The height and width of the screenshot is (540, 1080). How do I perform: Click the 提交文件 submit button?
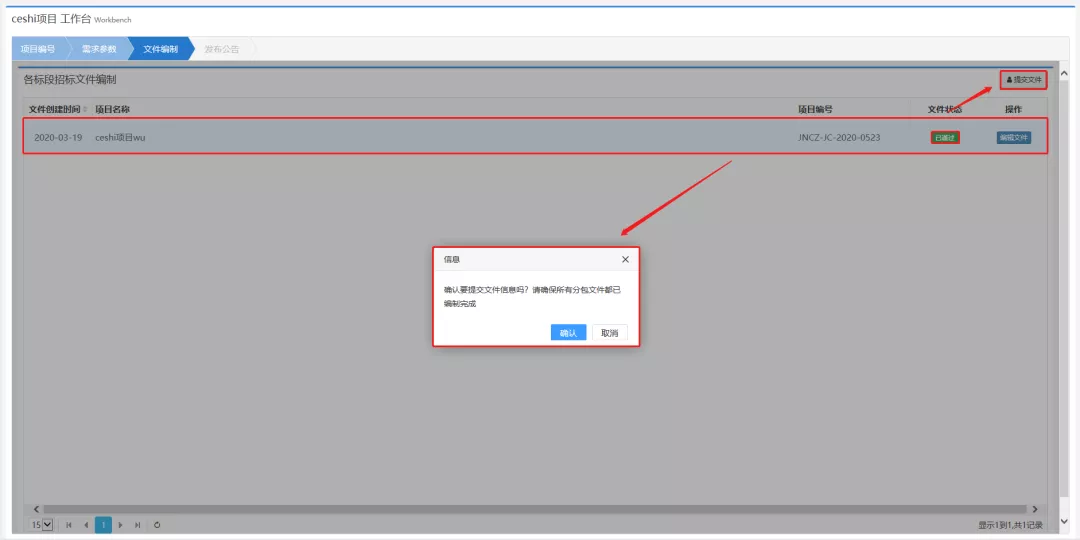pyautogui.click(x=1023, y=79)
